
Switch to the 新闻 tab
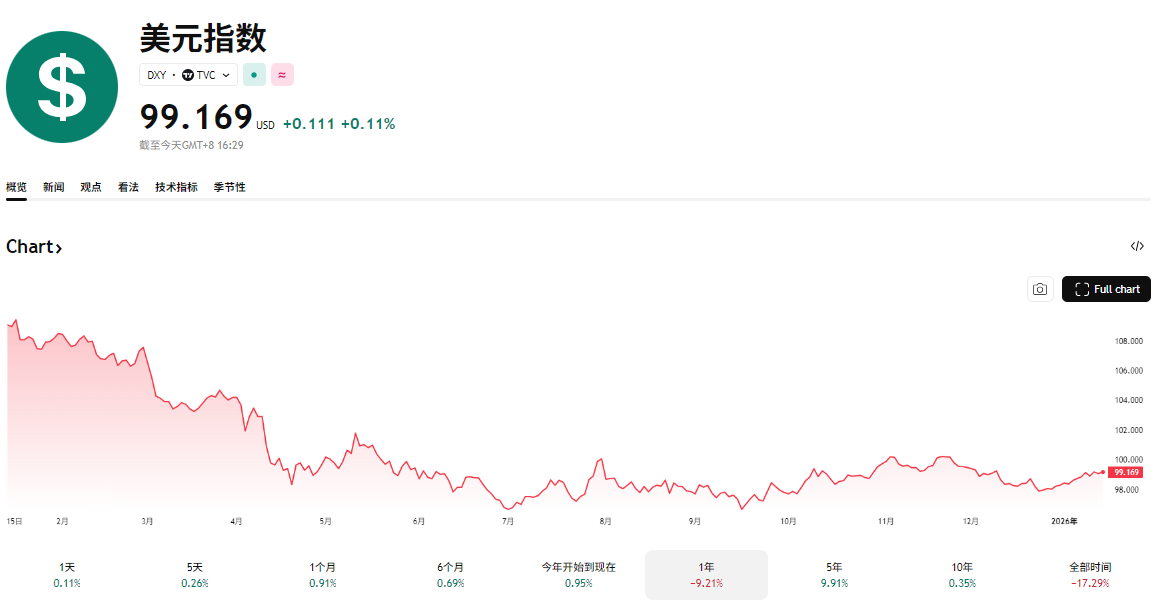pos(53,187)
